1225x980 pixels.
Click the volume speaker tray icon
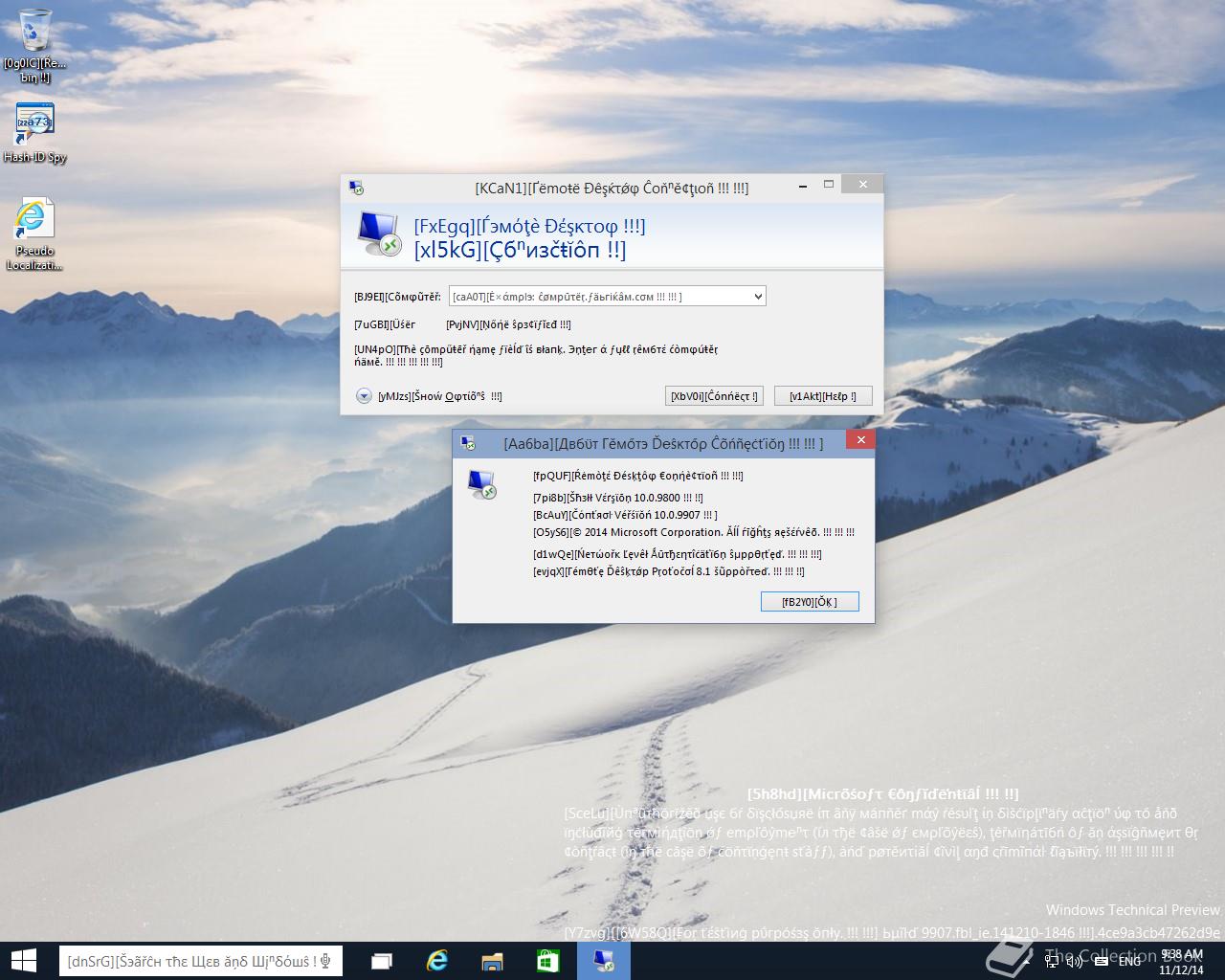tap(1075, 960)
